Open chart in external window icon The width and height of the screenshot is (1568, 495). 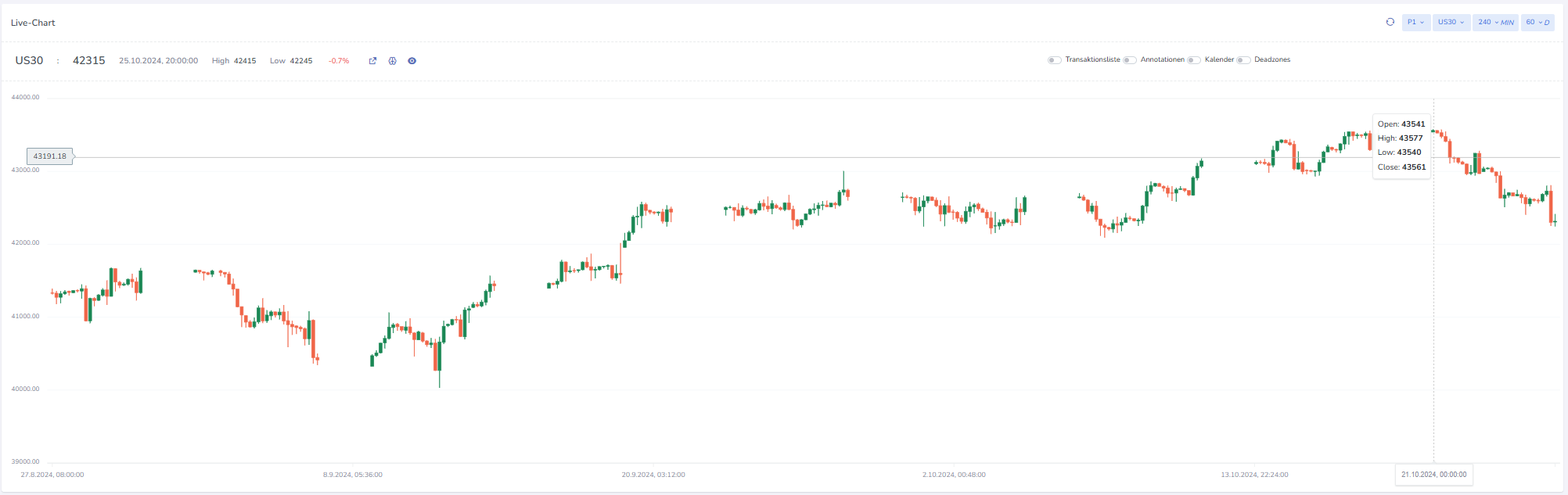372,61
